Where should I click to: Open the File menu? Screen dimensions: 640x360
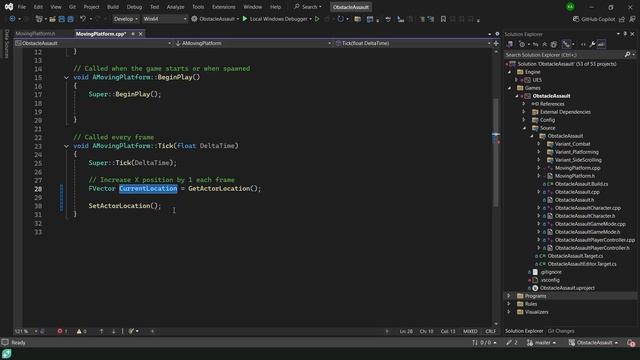point(22,7)
